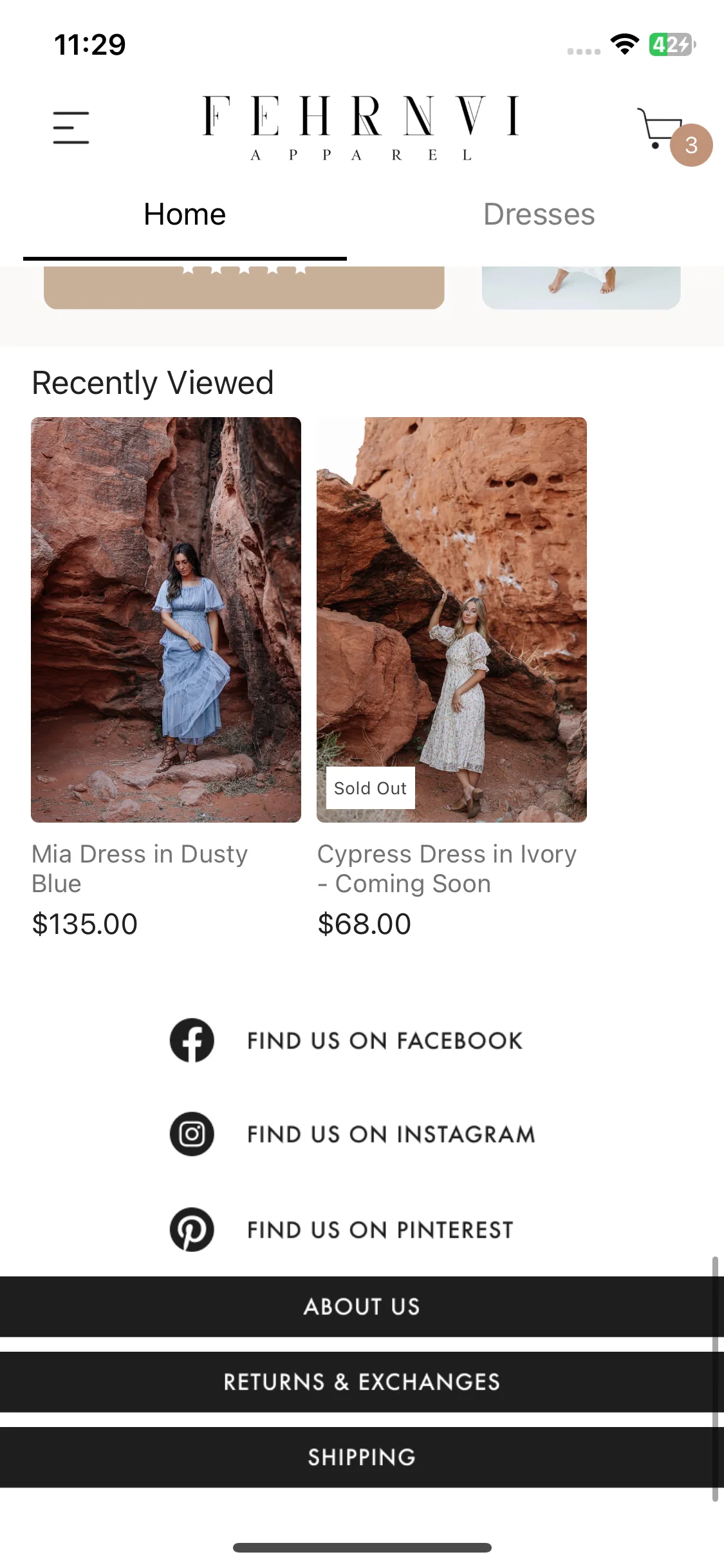Open Returns & Exchanges page

[x=361, y=1382]
